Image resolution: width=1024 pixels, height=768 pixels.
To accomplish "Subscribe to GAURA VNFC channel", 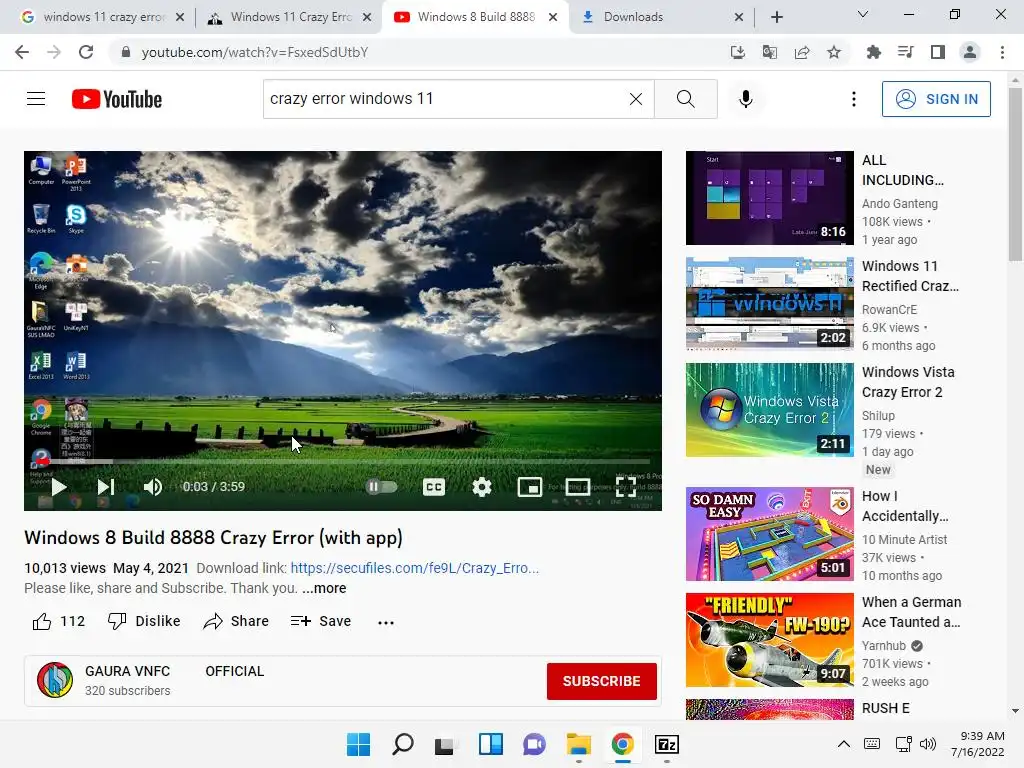I will (x=601, y=681).
